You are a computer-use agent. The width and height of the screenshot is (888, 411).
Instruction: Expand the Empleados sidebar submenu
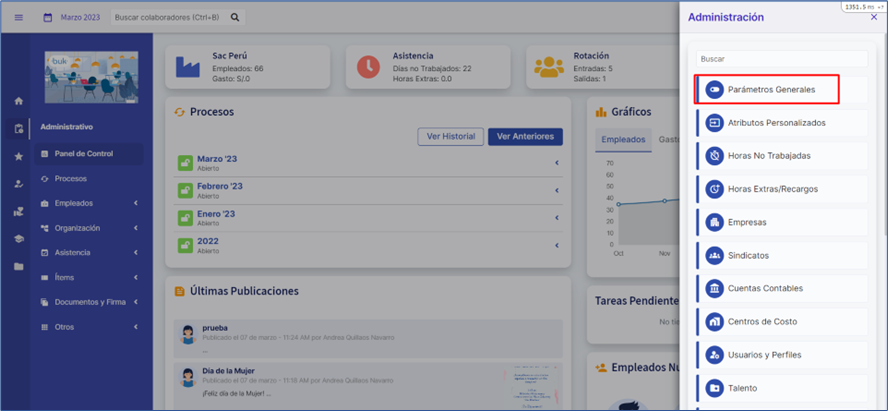pos(135,203)
